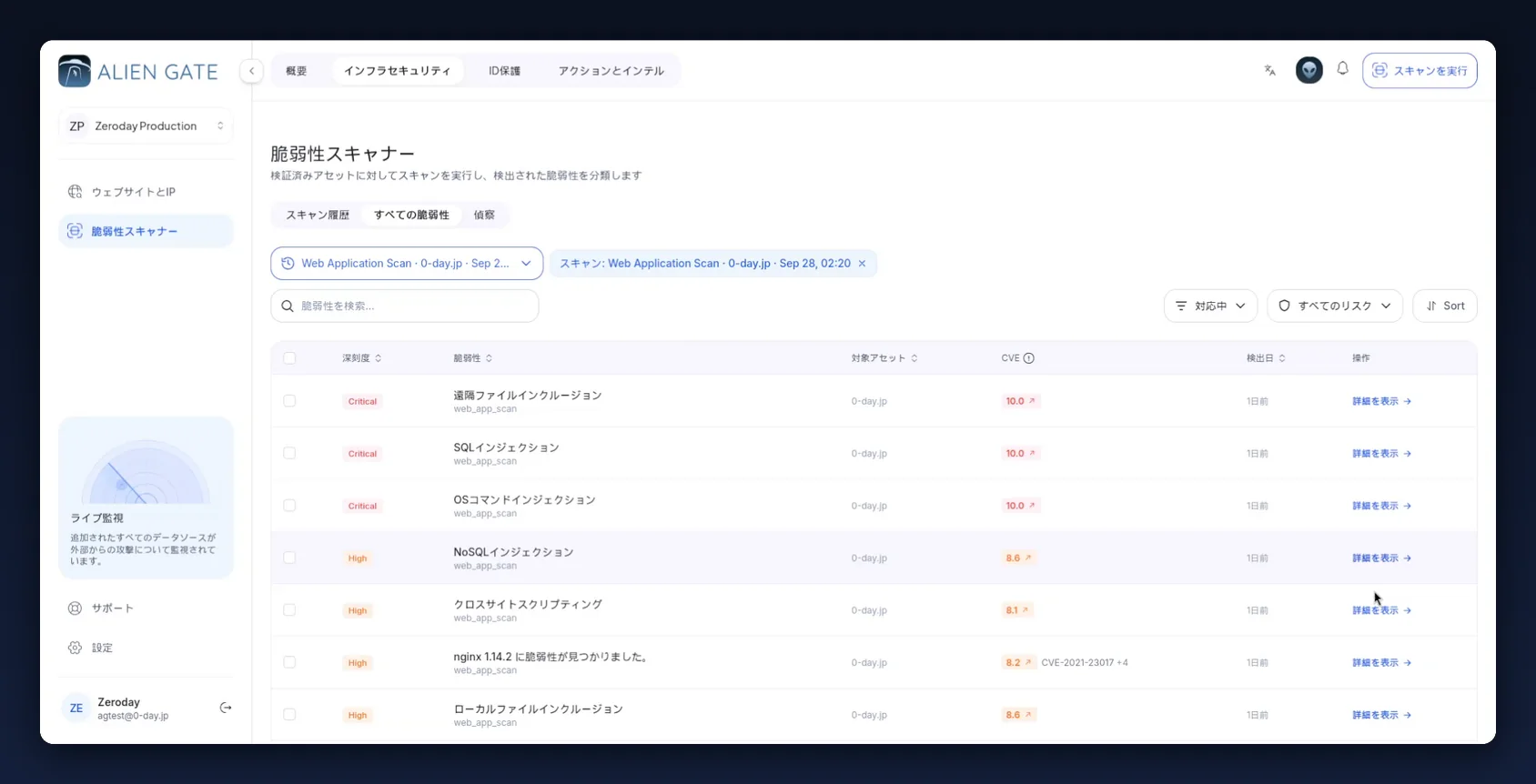Open the Web Application Scan selector dropdown
This screenshot has height=784, width=1536.
pyautogui.click(x=407, y=264)
